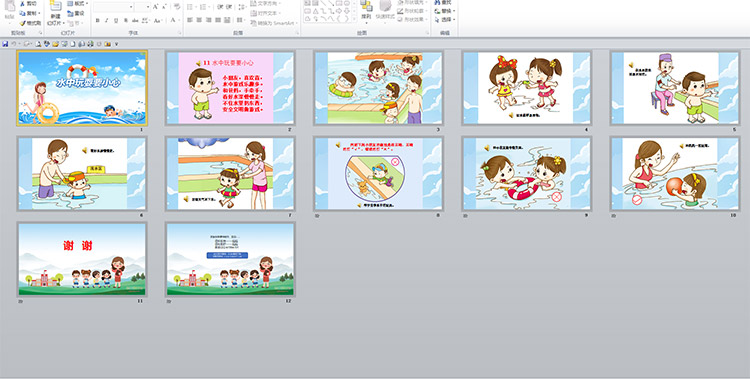Expand Customize Quick Access Toolbar arrow
750x379 pixels.
[x=116, y=44]
